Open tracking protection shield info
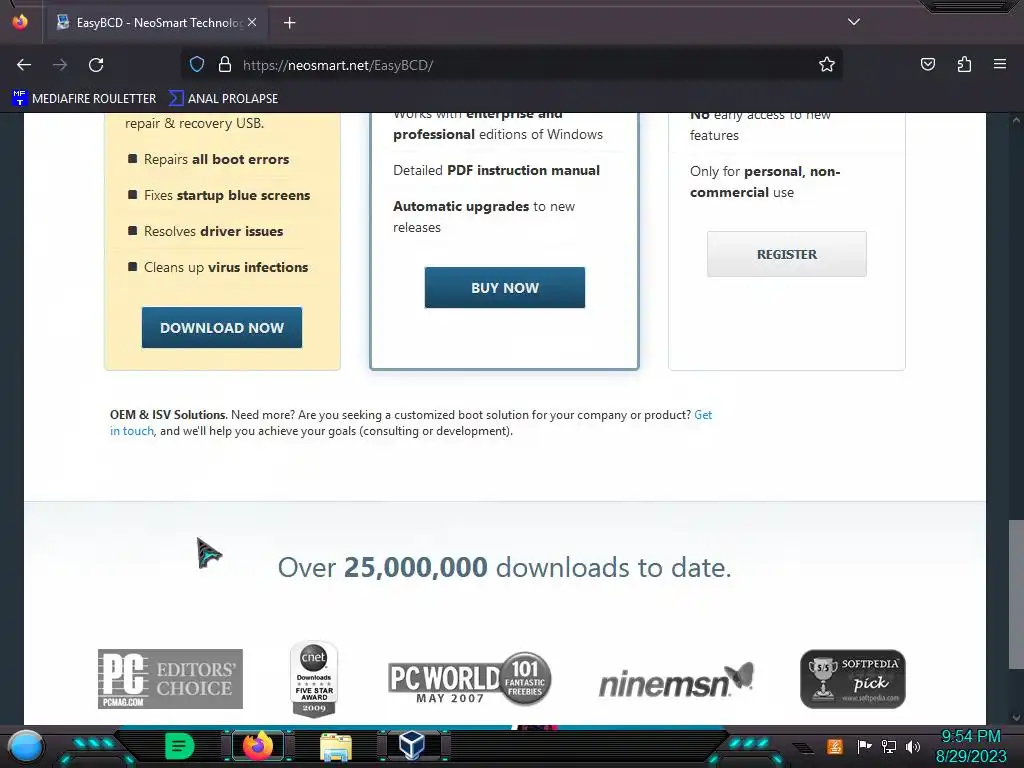Viewport: 1024px width, 768px height. click(x=197, y=65)
